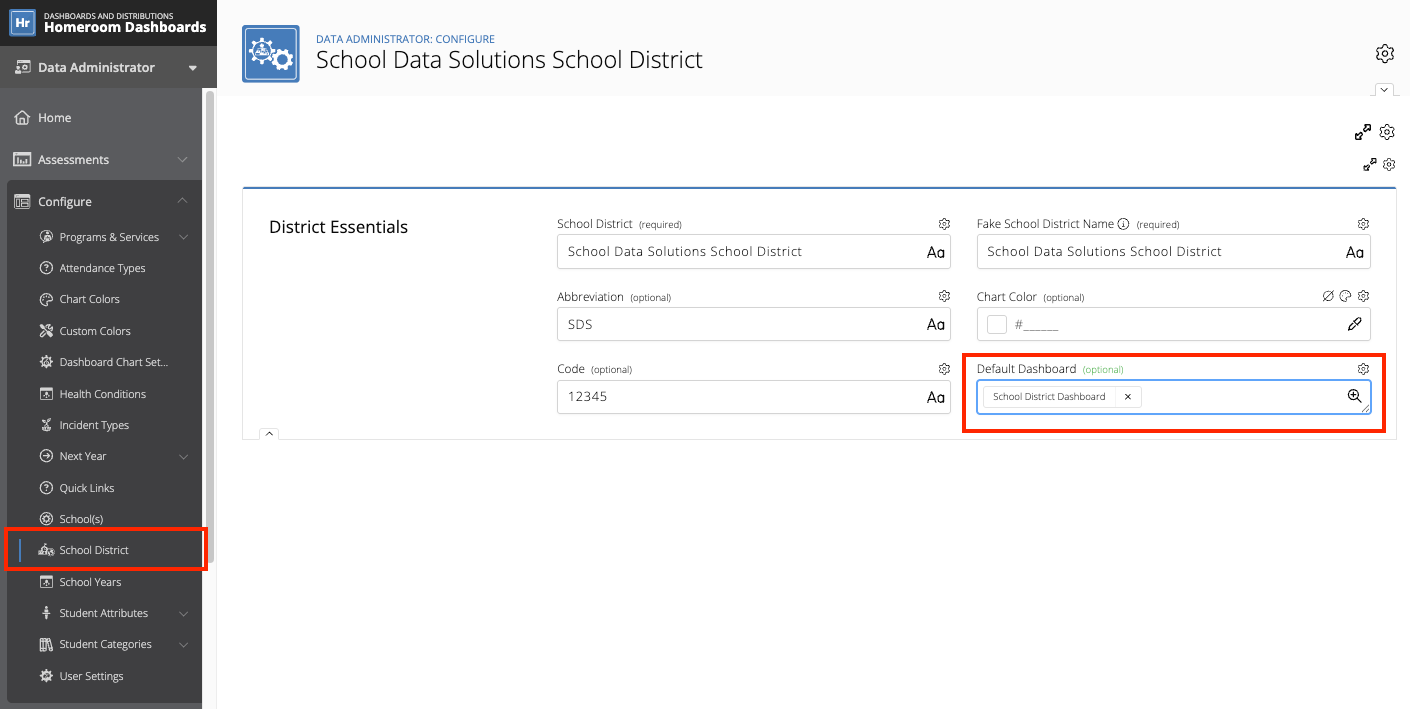The image size is (1410, 709).
Task: Click the Assessments chart icon
Action: pos(22,160)
